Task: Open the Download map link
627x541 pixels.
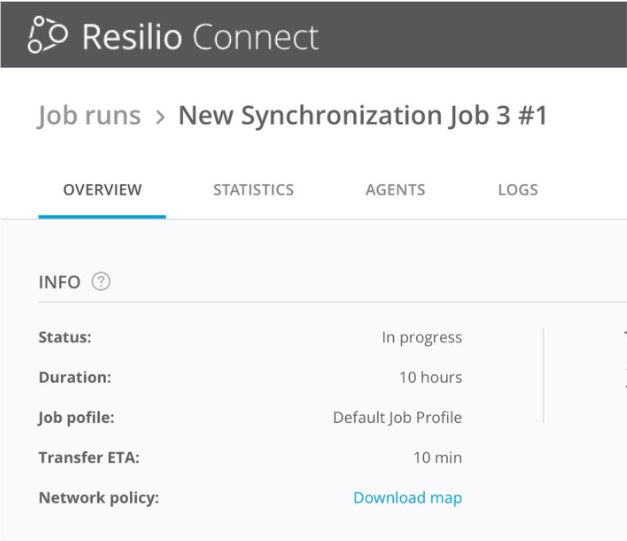Action: [x=407, y=498]
